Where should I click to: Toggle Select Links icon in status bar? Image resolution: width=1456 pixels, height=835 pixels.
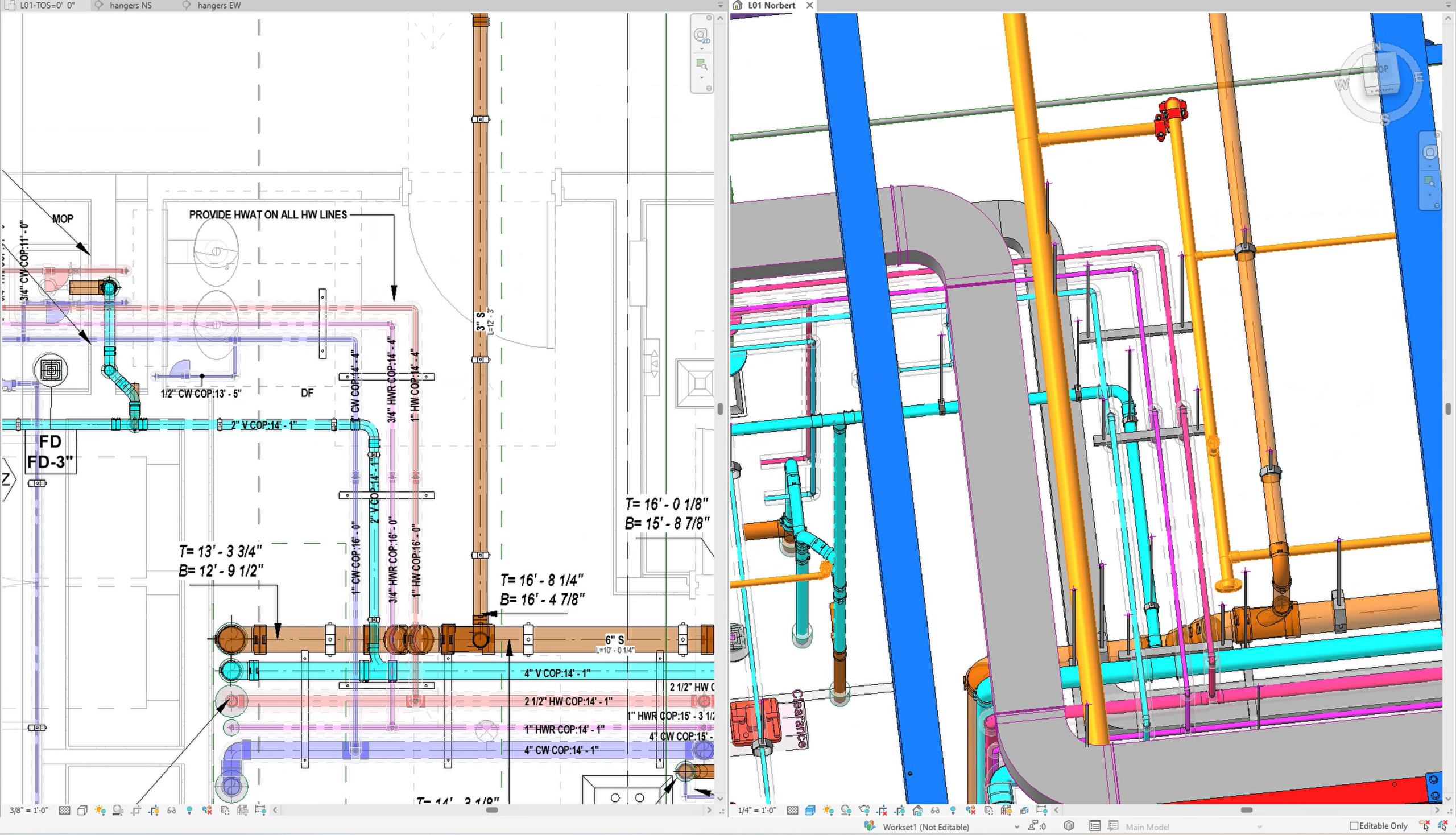point(1425,826)
